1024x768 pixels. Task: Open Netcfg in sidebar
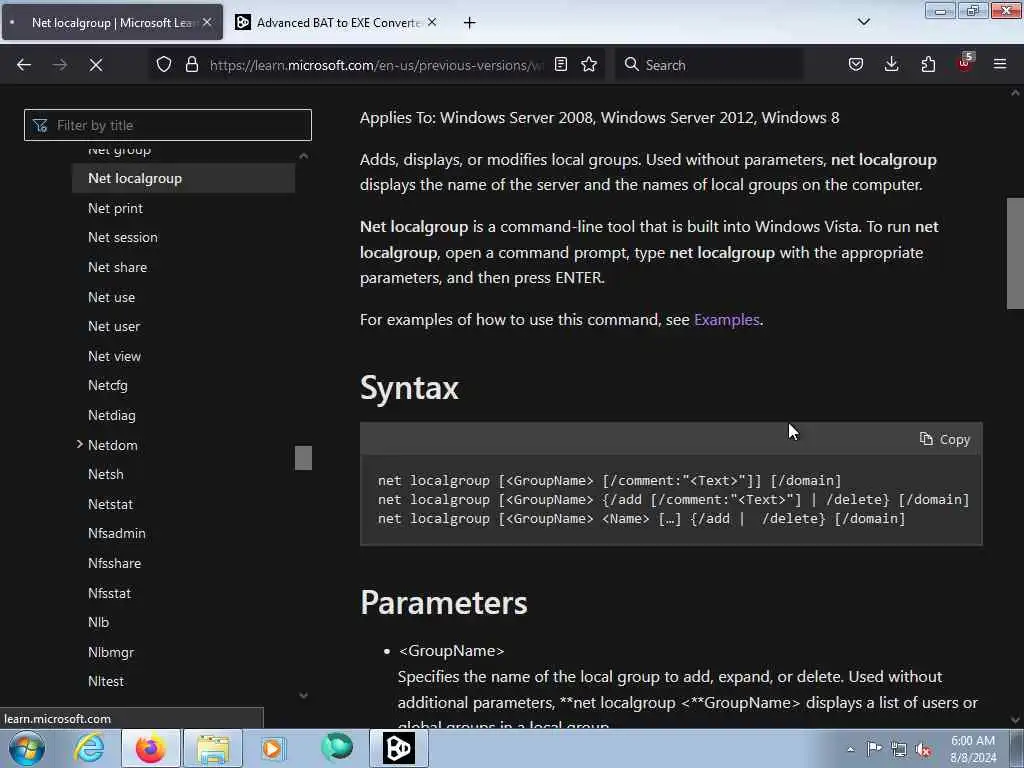coord(108,386)
